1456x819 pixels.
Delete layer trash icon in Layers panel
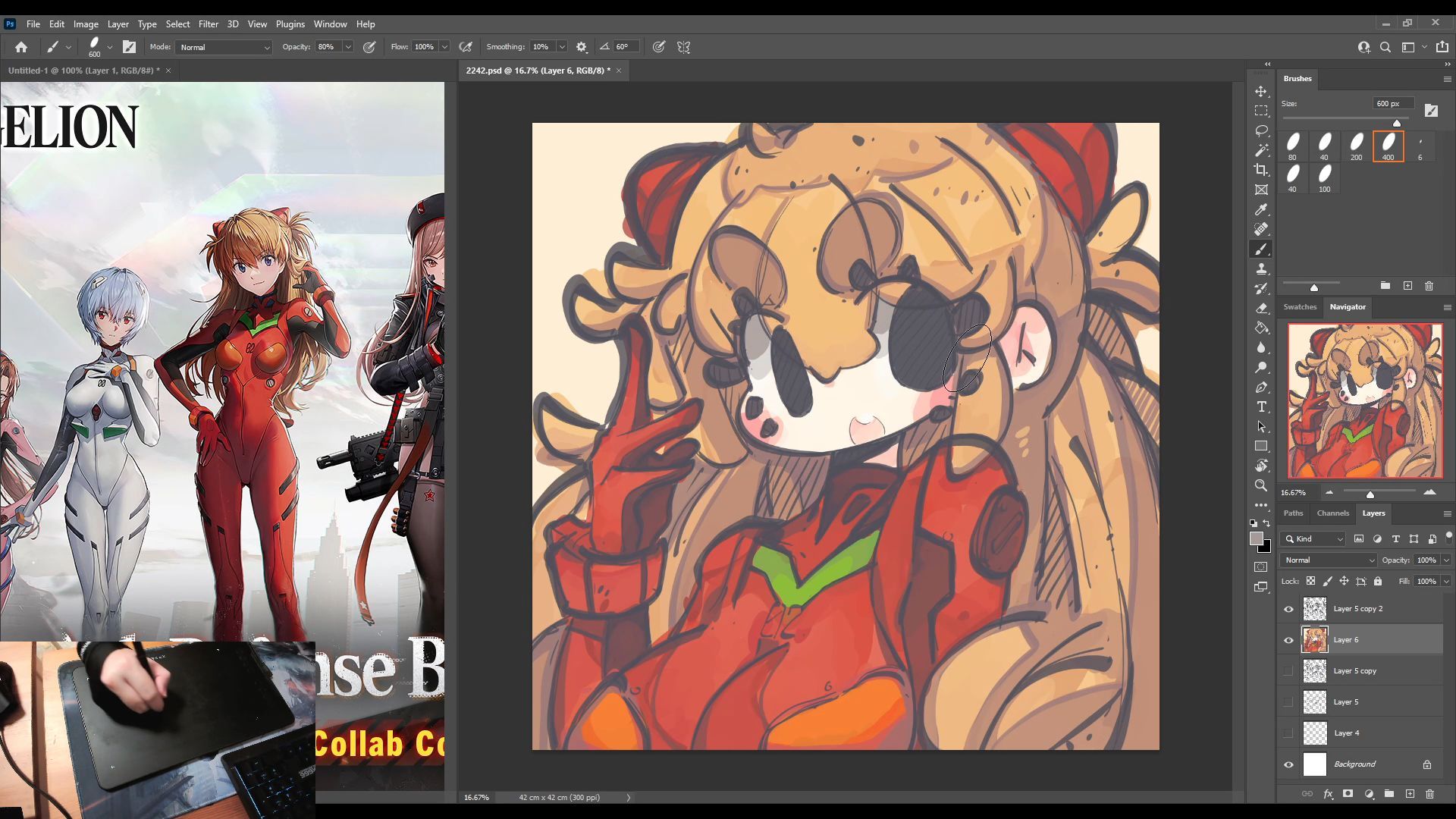tap(1429, 794)
